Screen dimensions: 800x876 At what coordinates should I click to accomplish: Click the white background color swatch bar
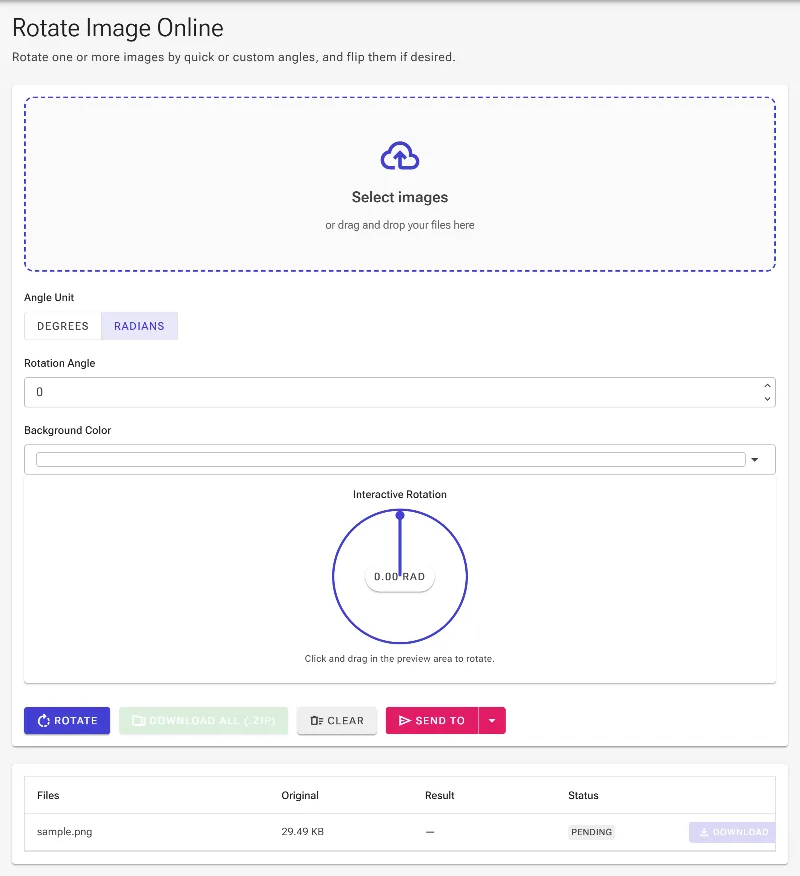pyautogui.click(x=391, y=460)
